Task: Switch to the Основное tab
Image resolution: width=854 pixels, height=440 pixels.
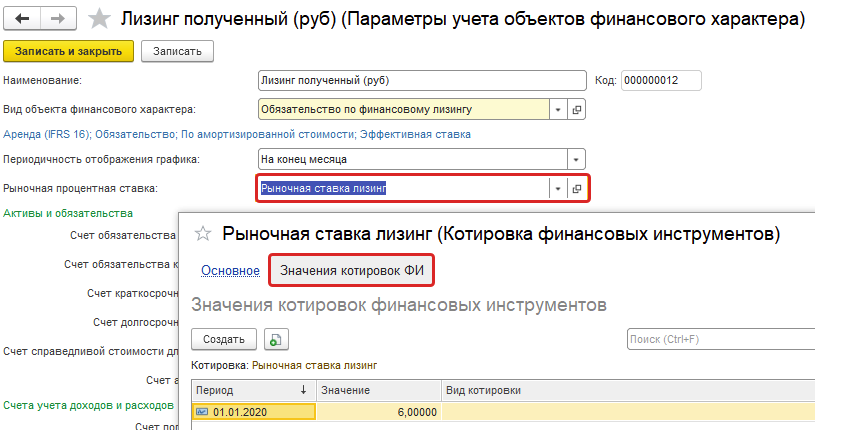Action: [x=230, y=270]
